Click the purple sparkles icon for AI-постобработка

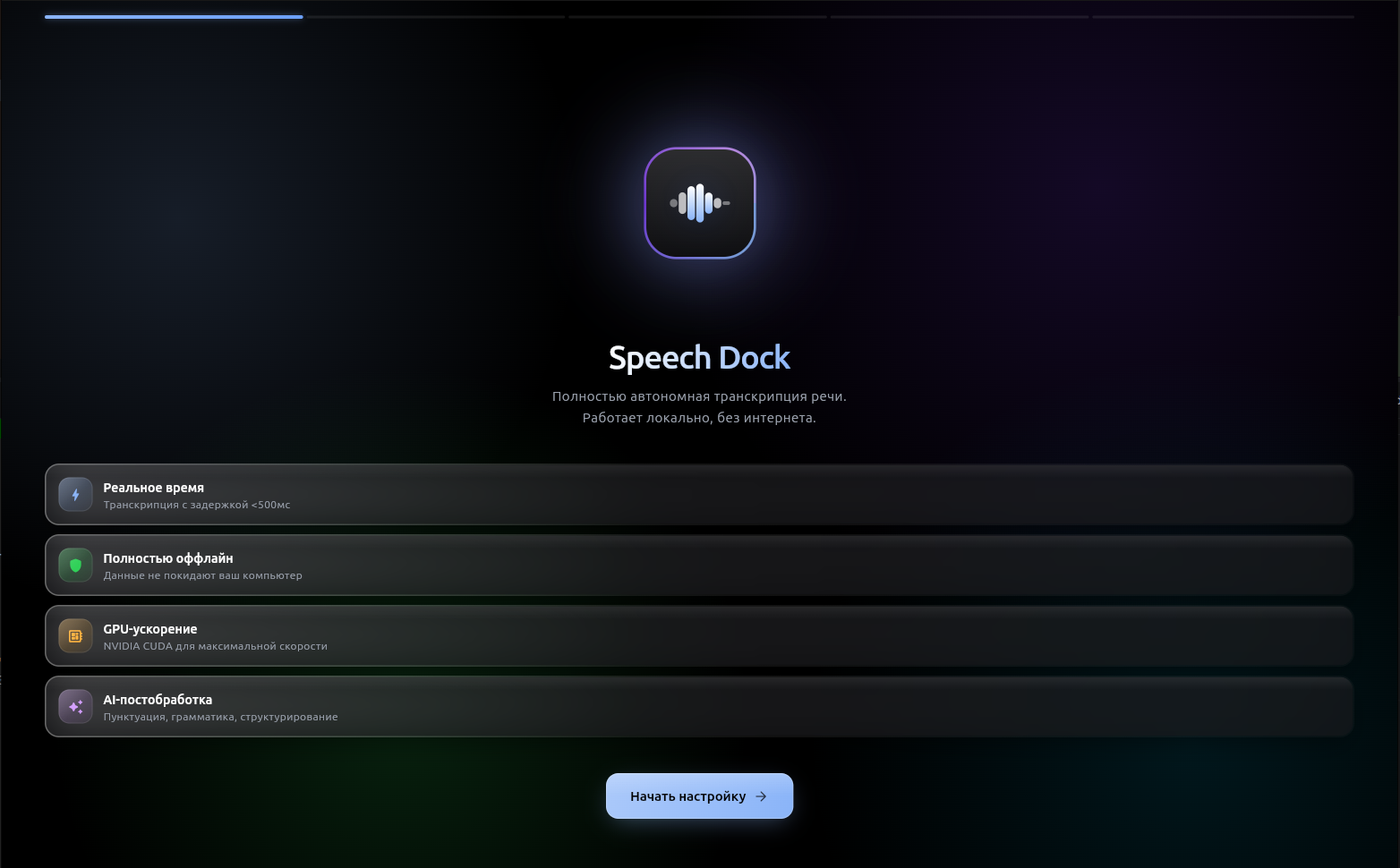tap(75, 707)
